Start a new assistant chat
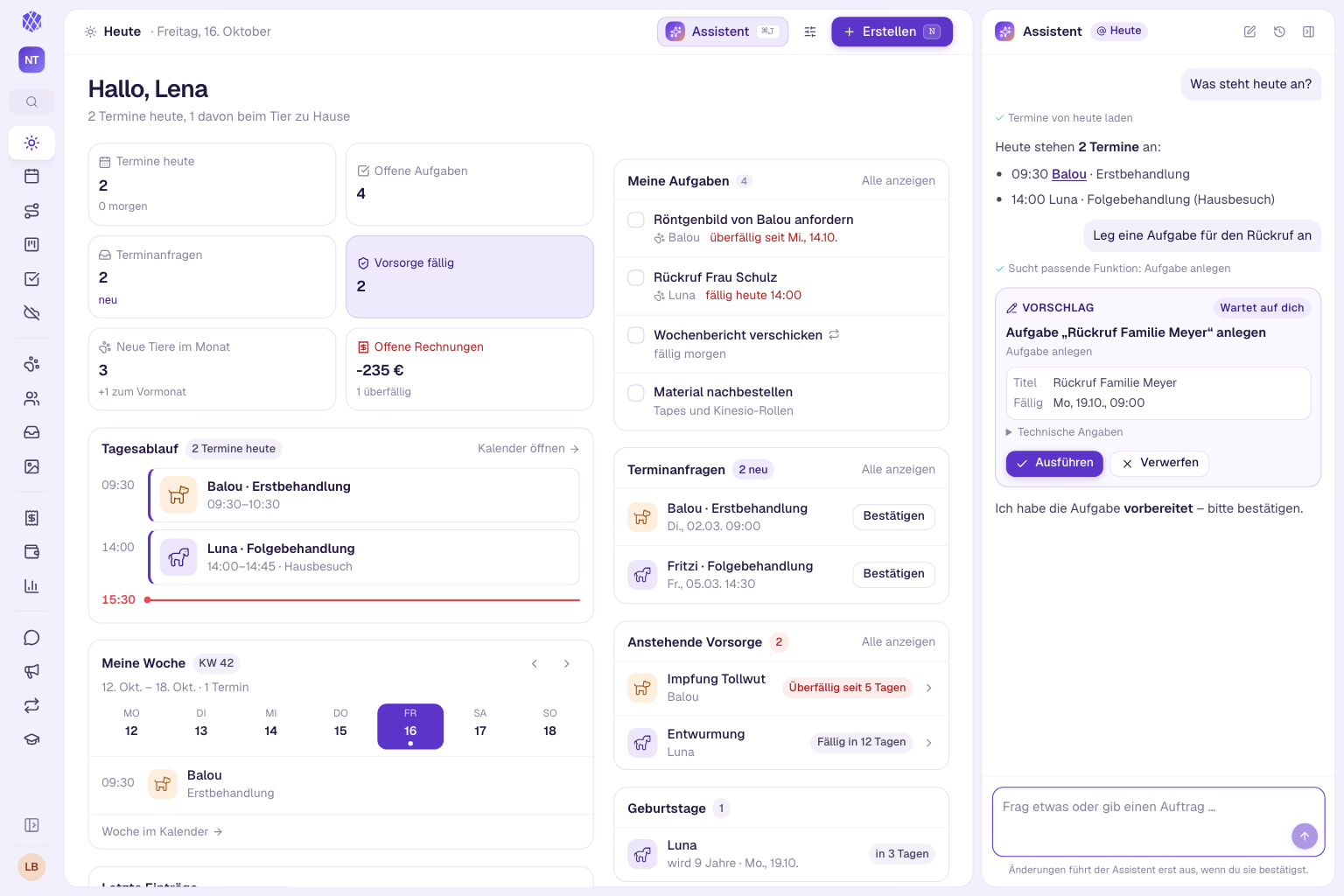The image size is (1344, 896). (1249, 31)
